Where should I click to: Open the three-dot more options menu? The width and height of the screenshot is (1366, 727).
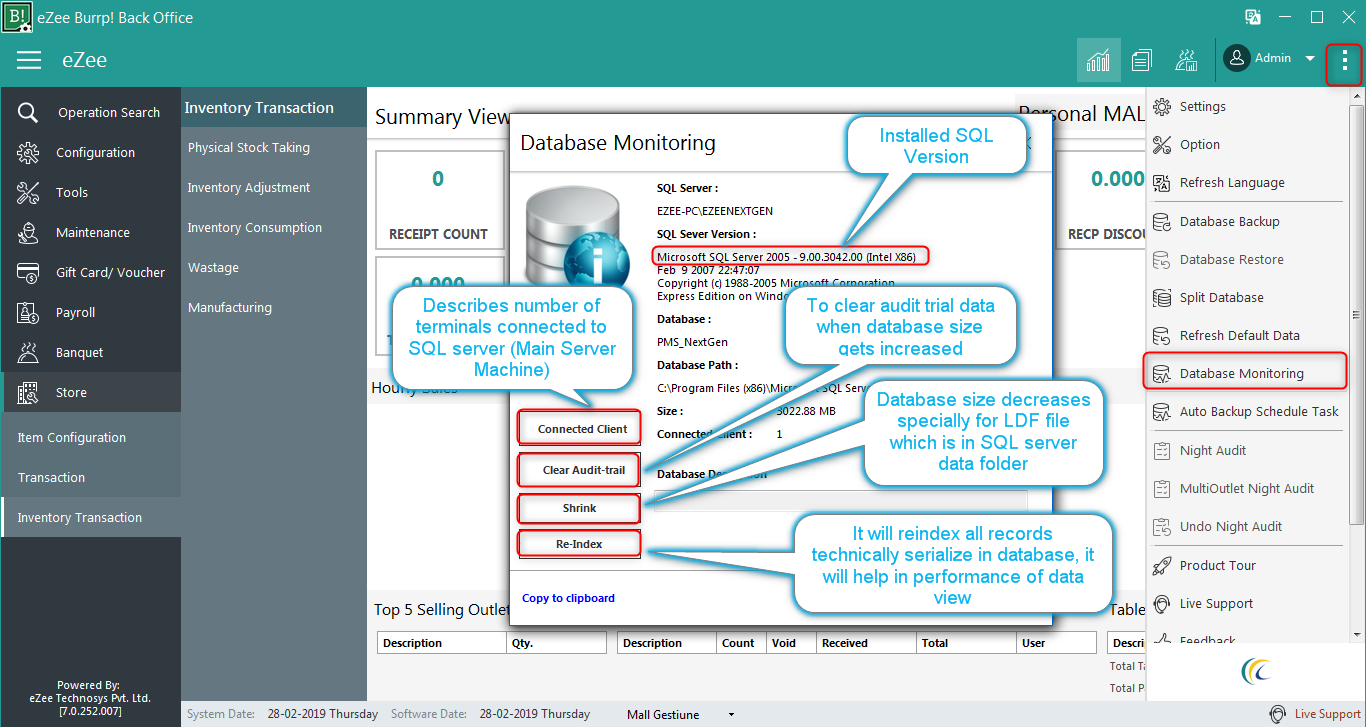(1344, 61)
